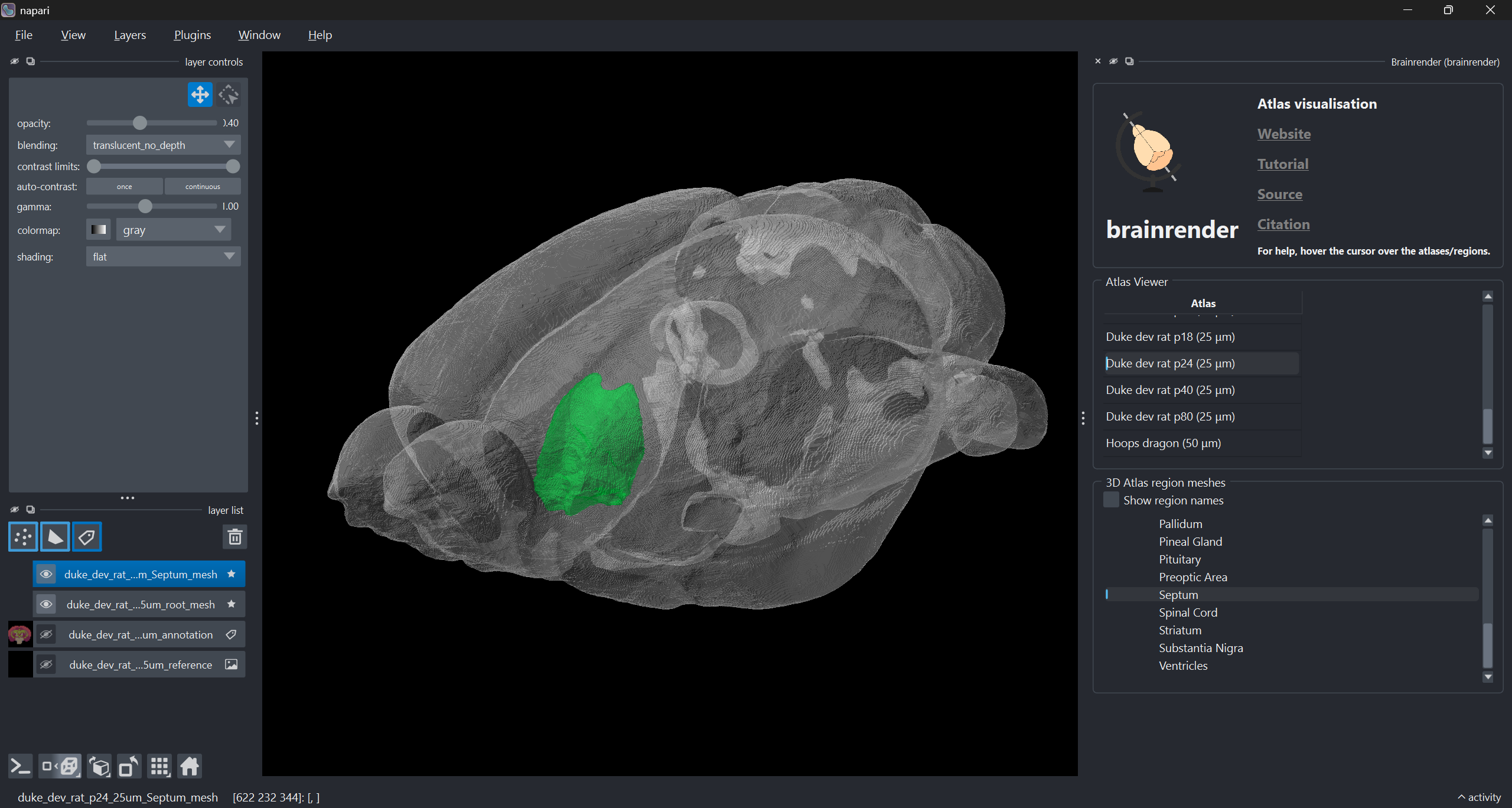Open the View menu
1512x808 pixels.
tap(73, 35)
